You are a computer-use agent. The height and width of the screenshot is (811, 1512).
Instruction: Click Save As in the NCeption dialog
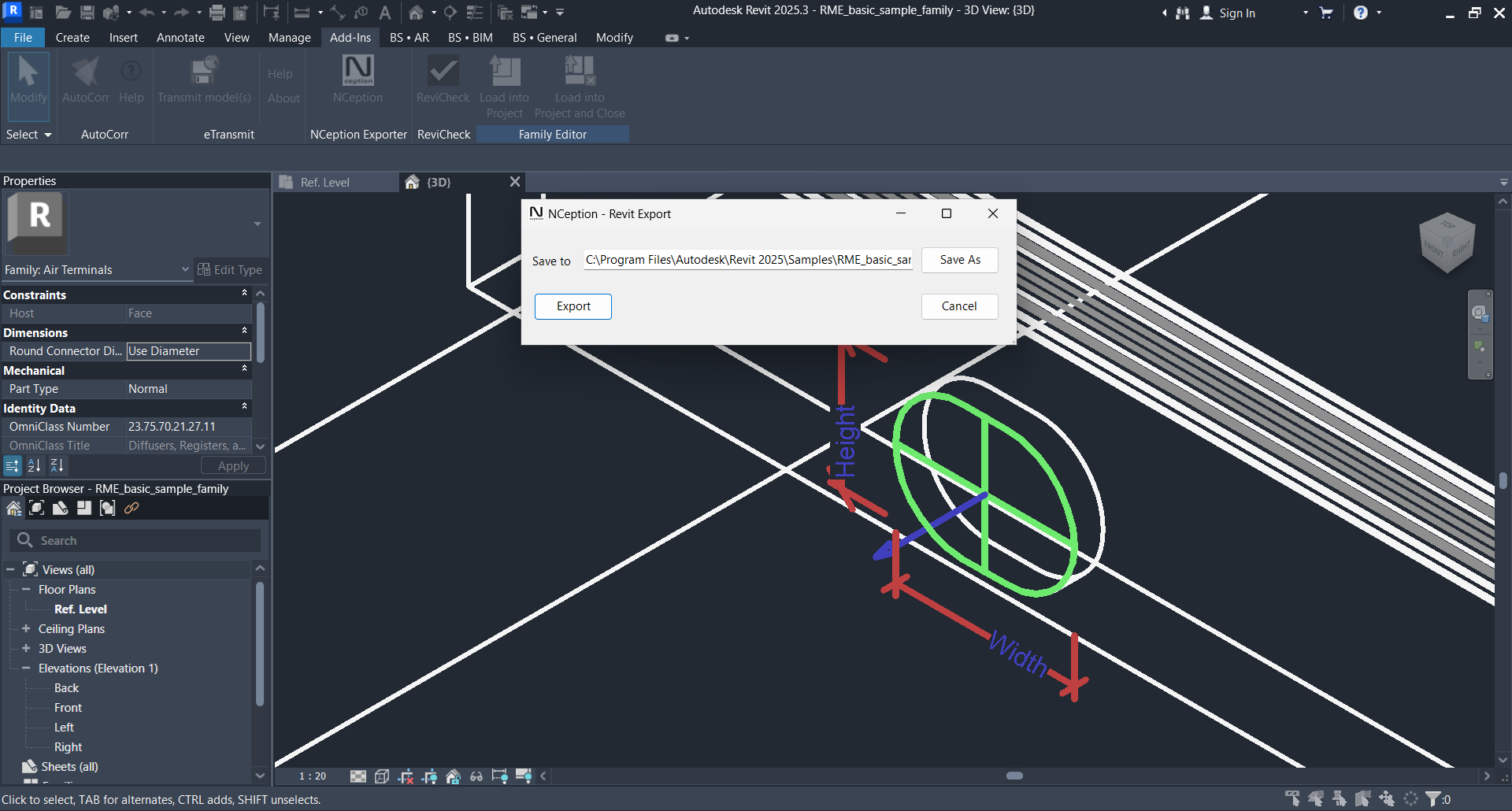point(960,260)
